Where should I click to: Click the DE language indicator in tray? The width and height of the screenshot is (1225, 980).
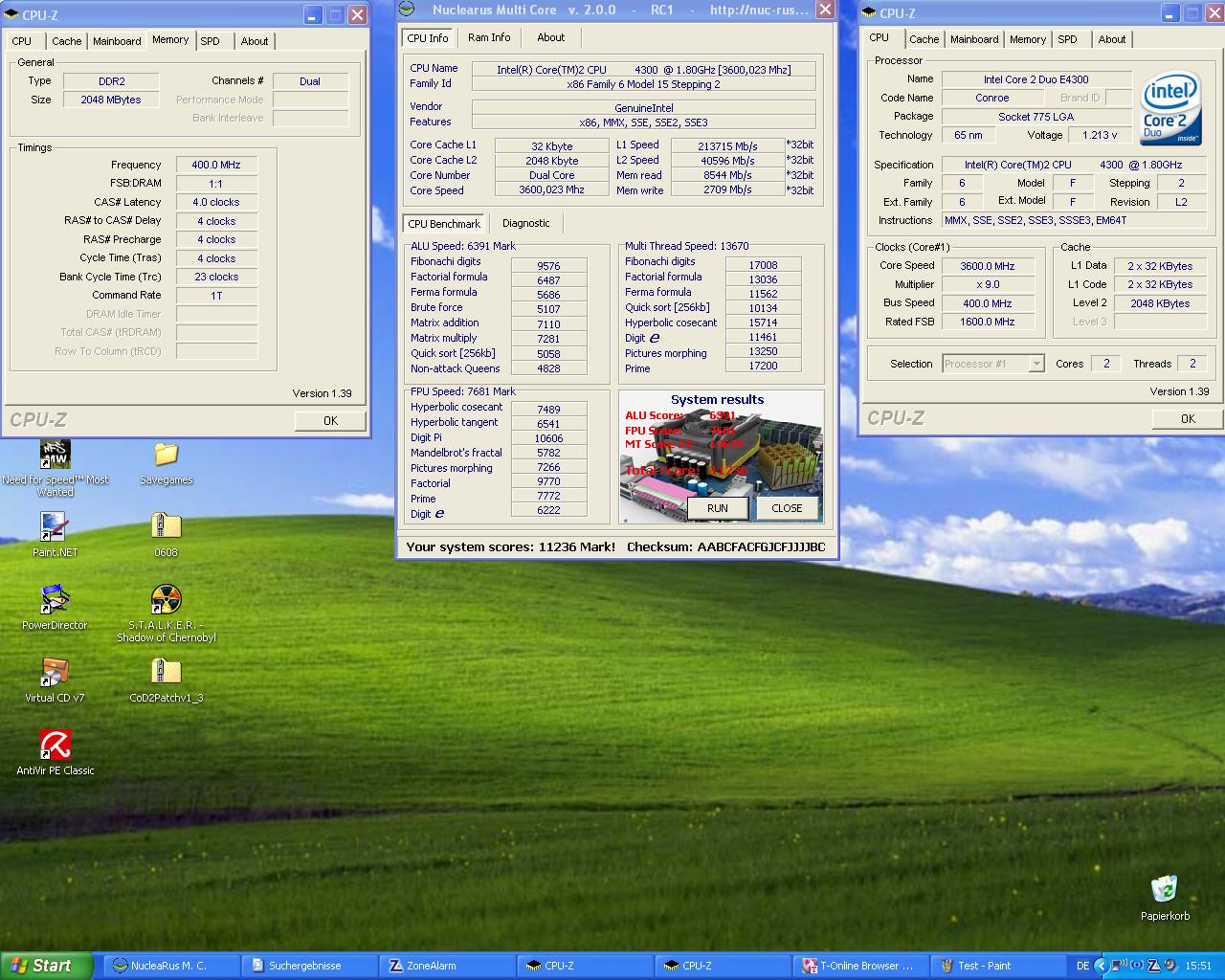1082,966
